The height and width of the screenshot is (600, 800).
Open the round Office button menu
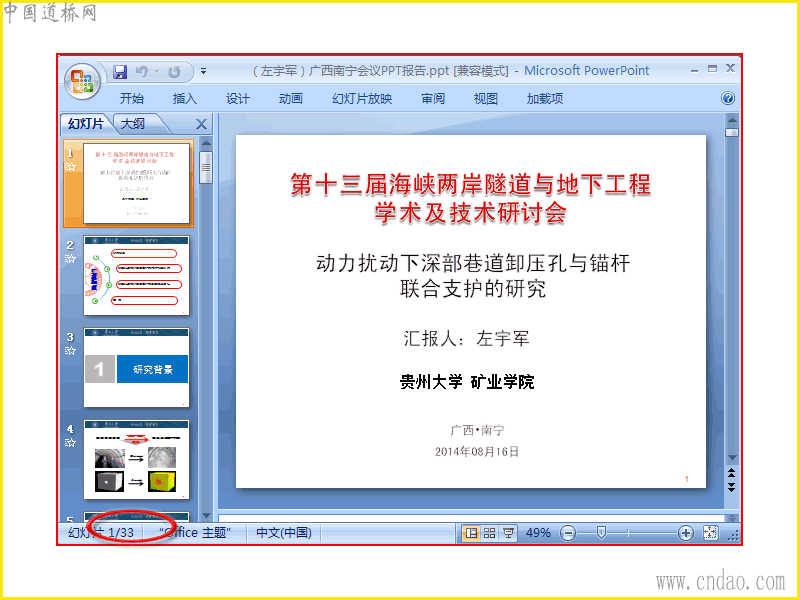tap(82, 80)
